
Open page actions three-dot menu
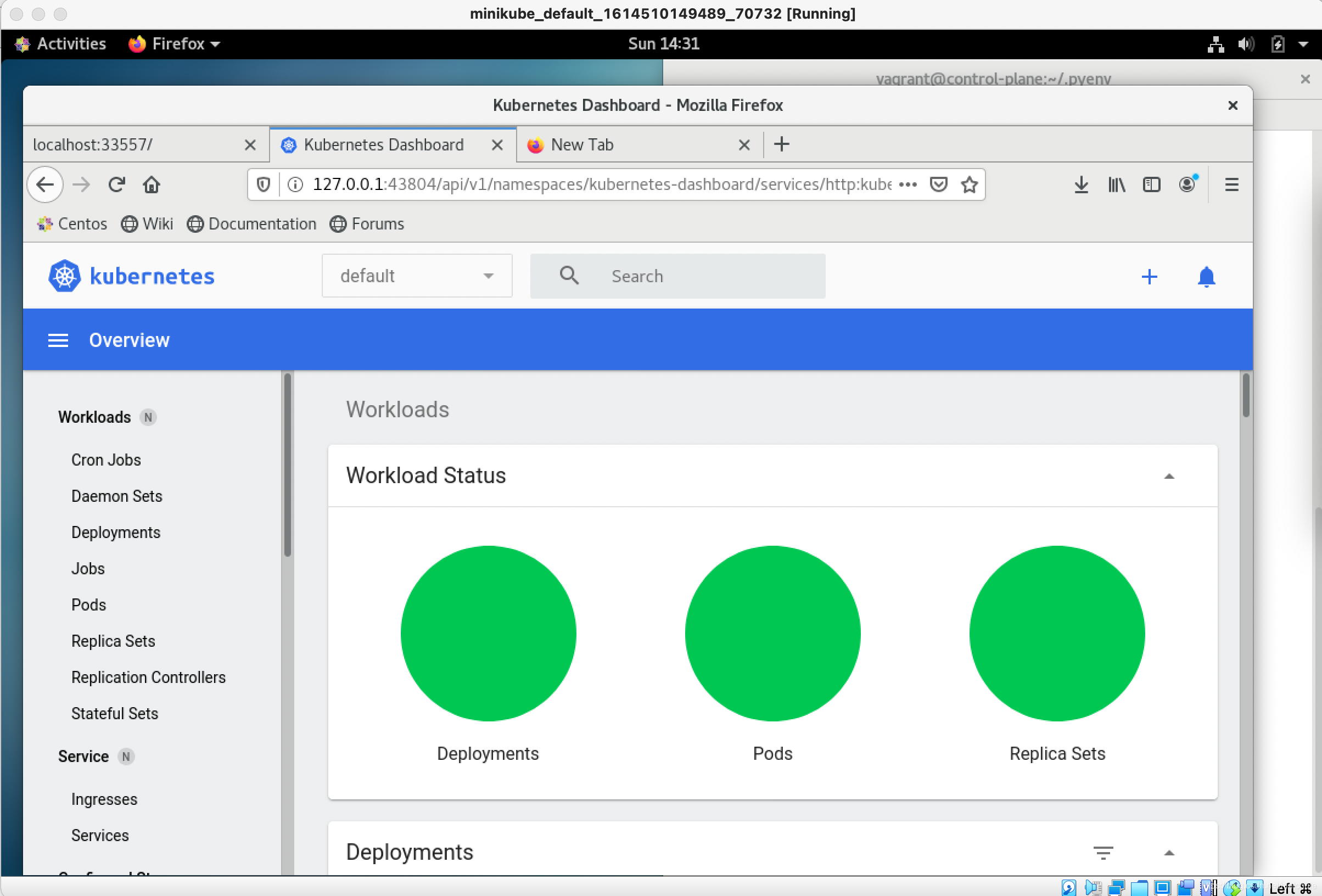[908, 184]
